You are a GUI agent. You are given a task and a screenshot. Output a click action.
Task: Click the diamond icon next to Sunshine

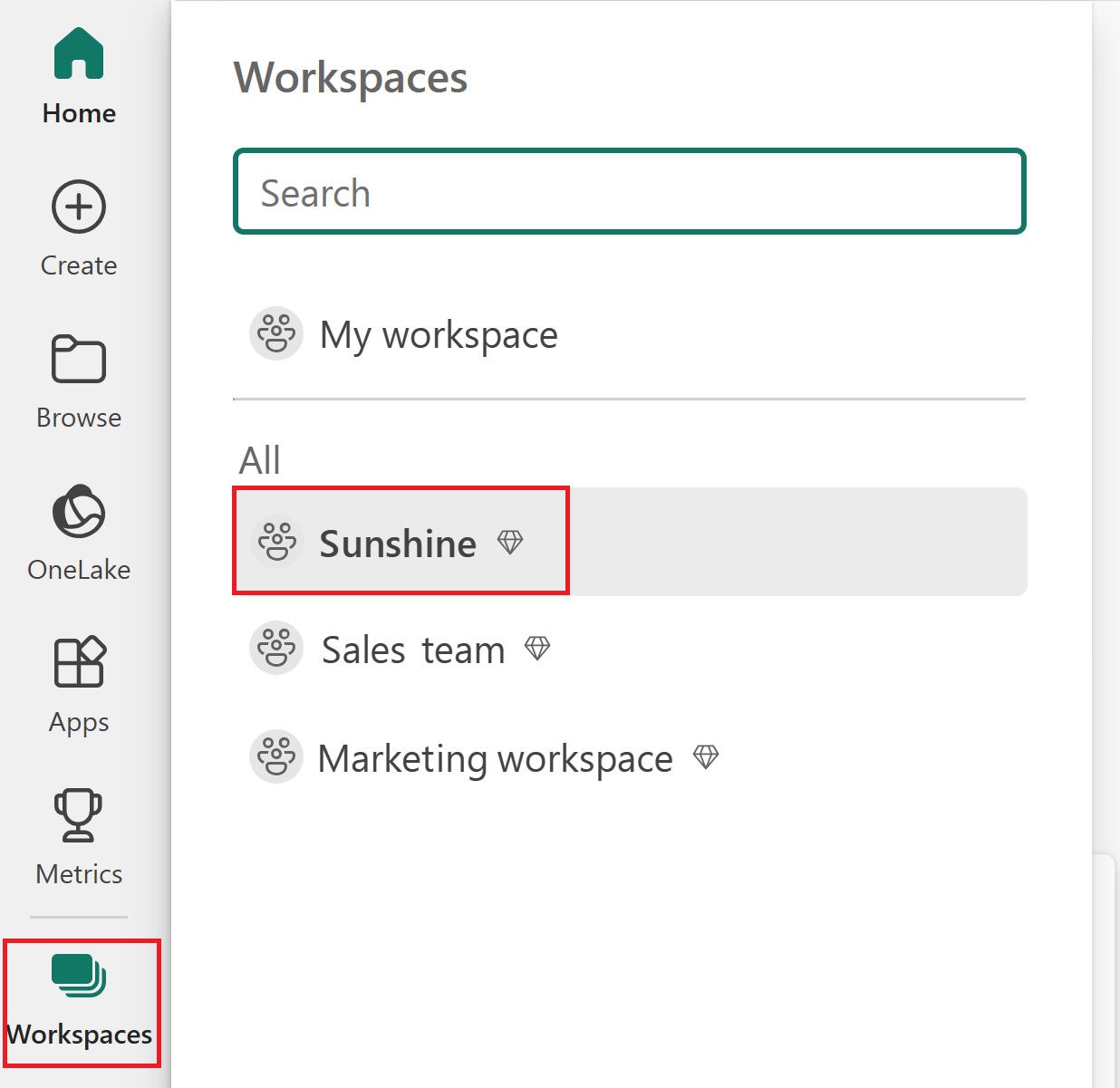[511, 542]
